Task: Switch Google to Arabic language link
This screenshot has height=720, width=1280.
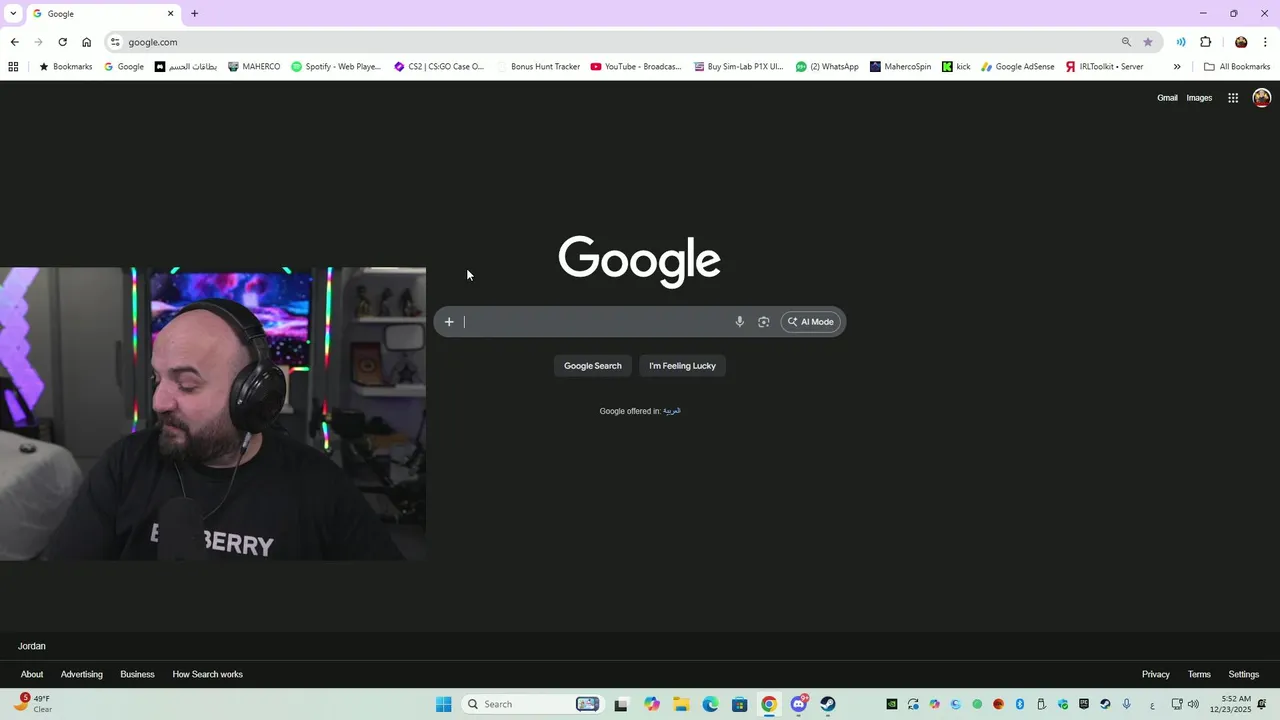Action: pyautogui.click(x=672, y=411)
